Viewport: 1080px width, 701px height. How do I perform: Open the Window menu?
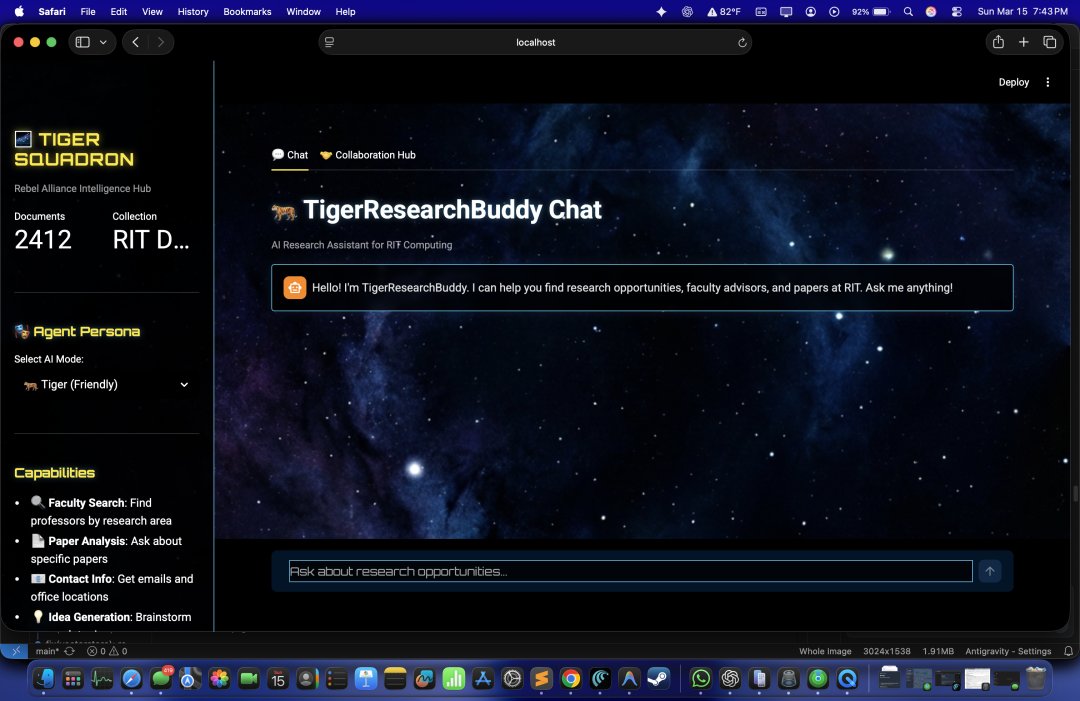(303, 12)
